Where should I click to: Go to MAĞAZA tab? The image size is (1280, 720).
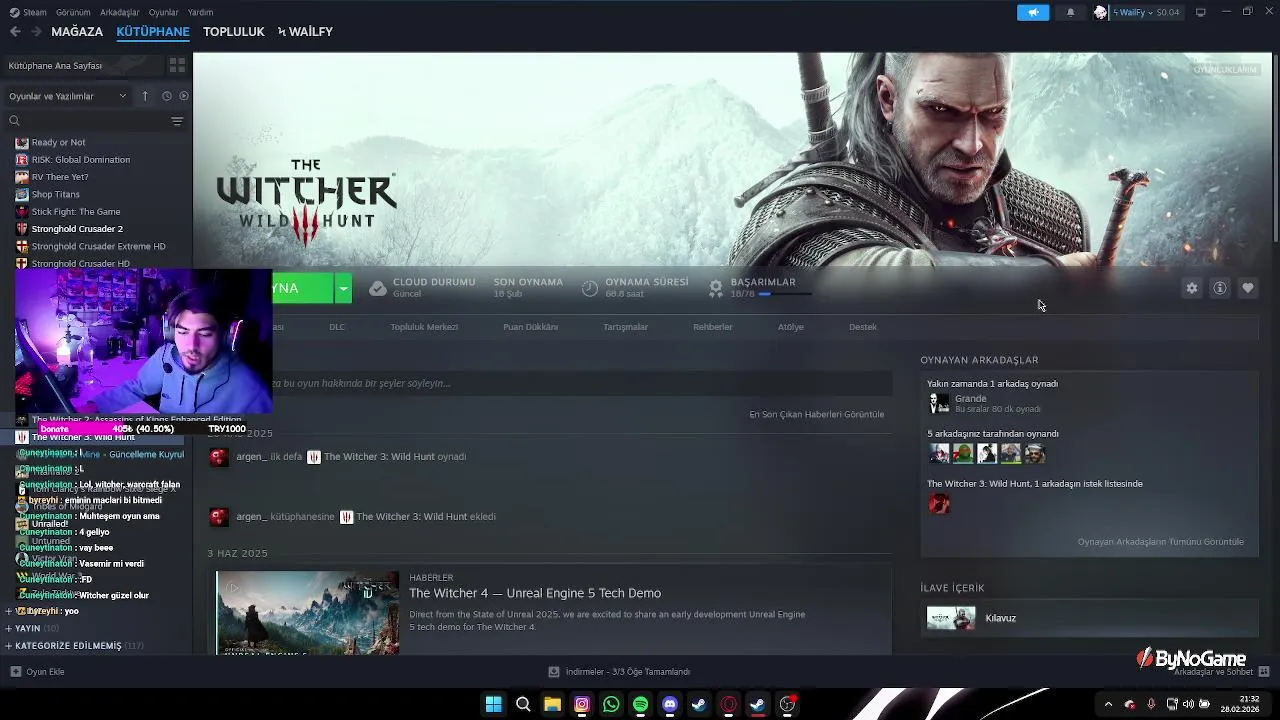[77, 32]
